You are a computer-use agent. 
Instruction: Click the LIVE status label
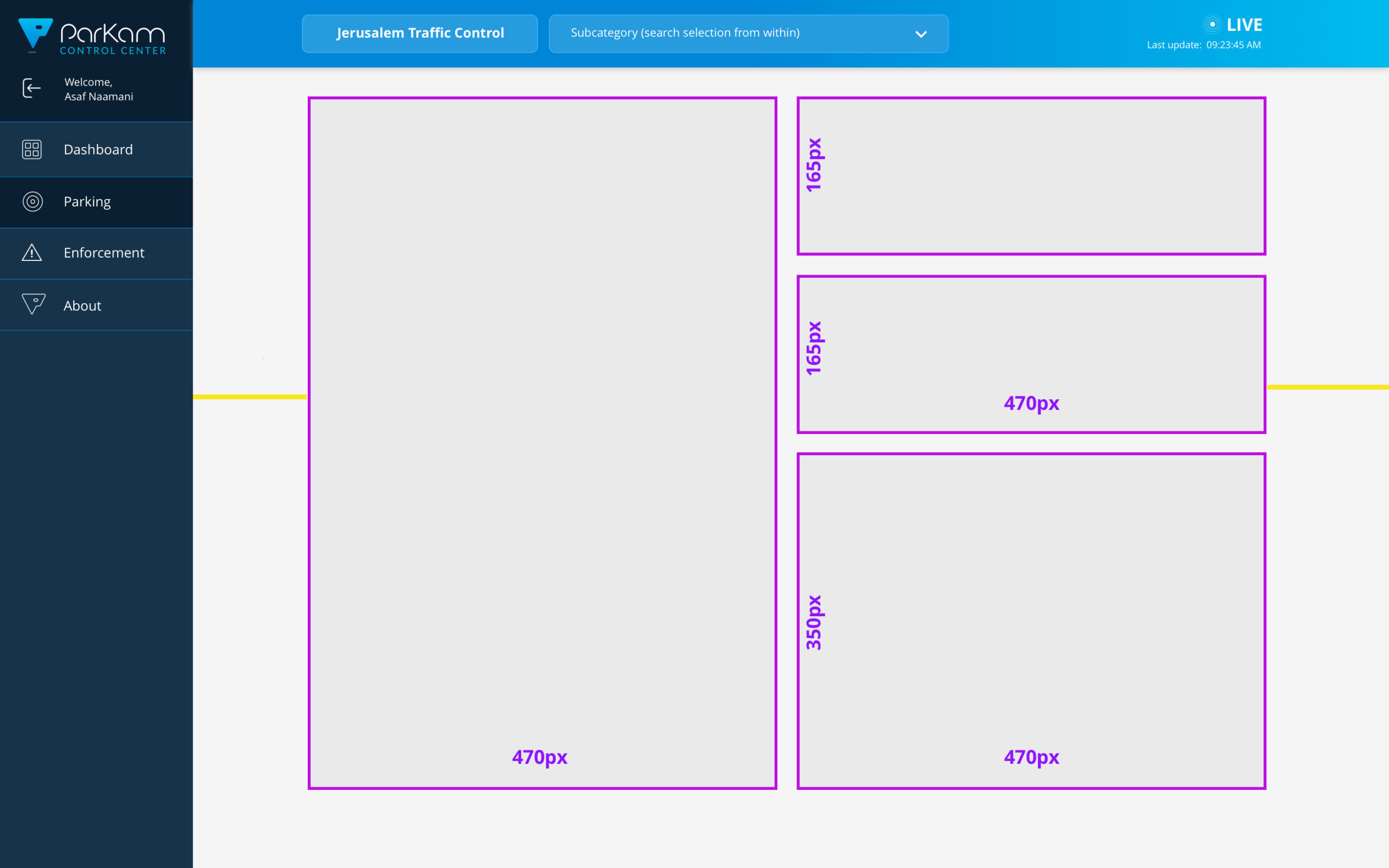(1244, 25)
